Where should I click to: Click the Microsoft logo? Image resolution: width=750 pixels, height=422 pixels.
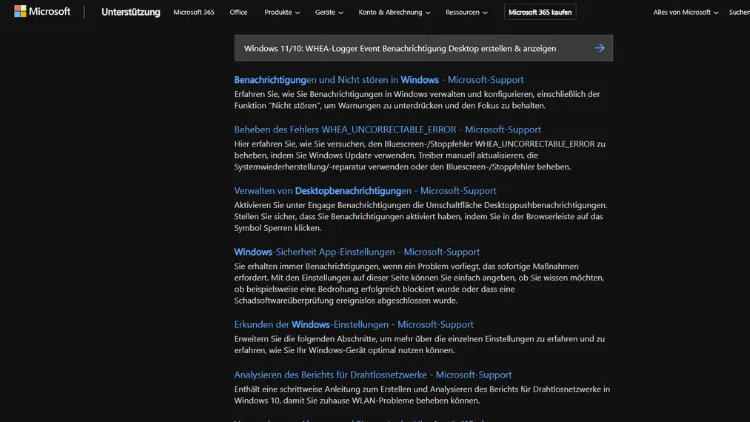click(42, 11)
